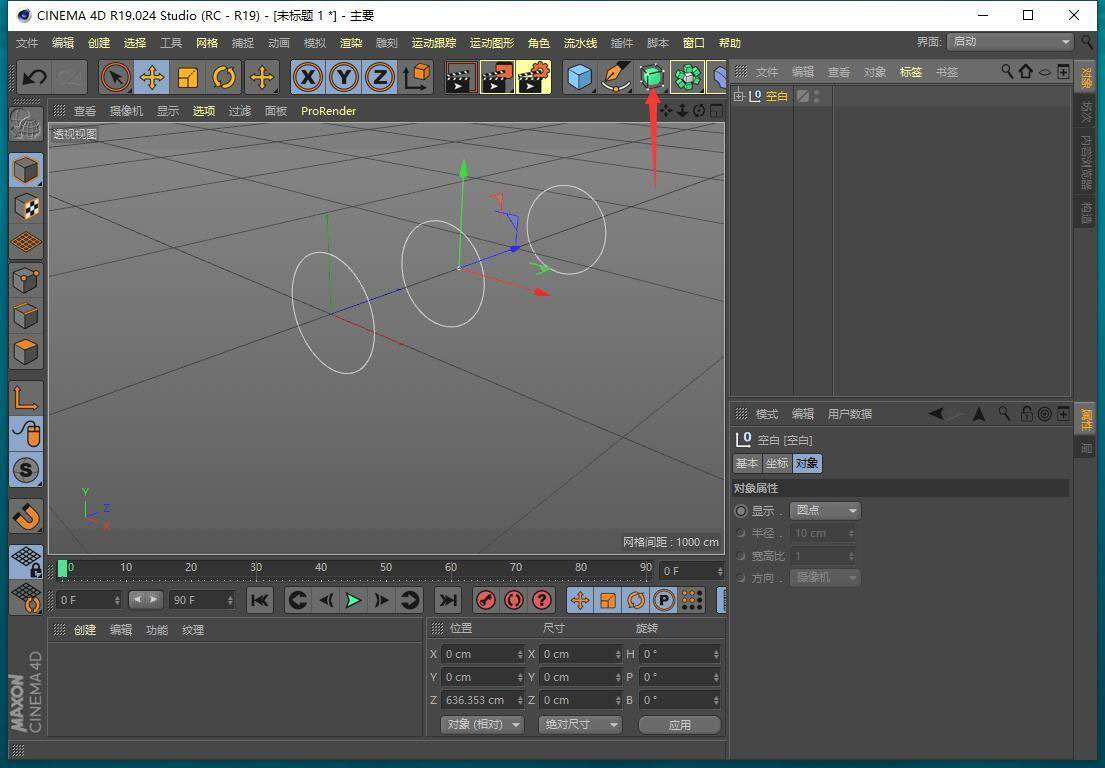Click the 应用 apply button
The height and width of the screenshot is (768, 1105).
click(x=679, y=724)
